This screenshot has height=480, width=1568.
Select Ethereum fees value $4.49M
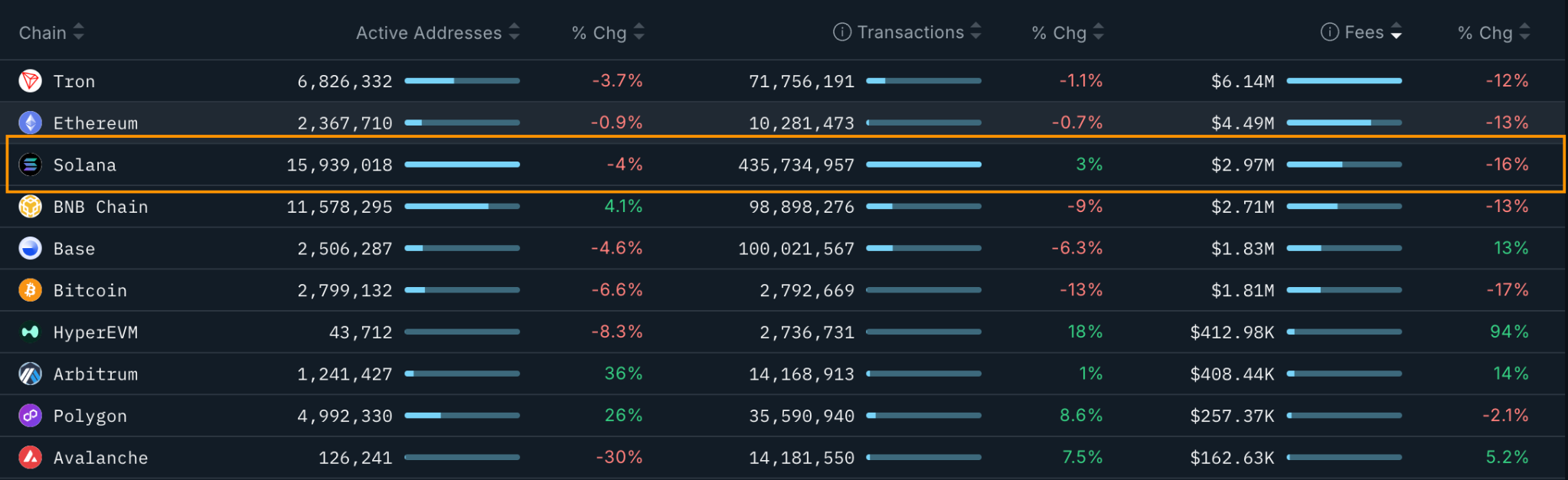(1243, 123)
